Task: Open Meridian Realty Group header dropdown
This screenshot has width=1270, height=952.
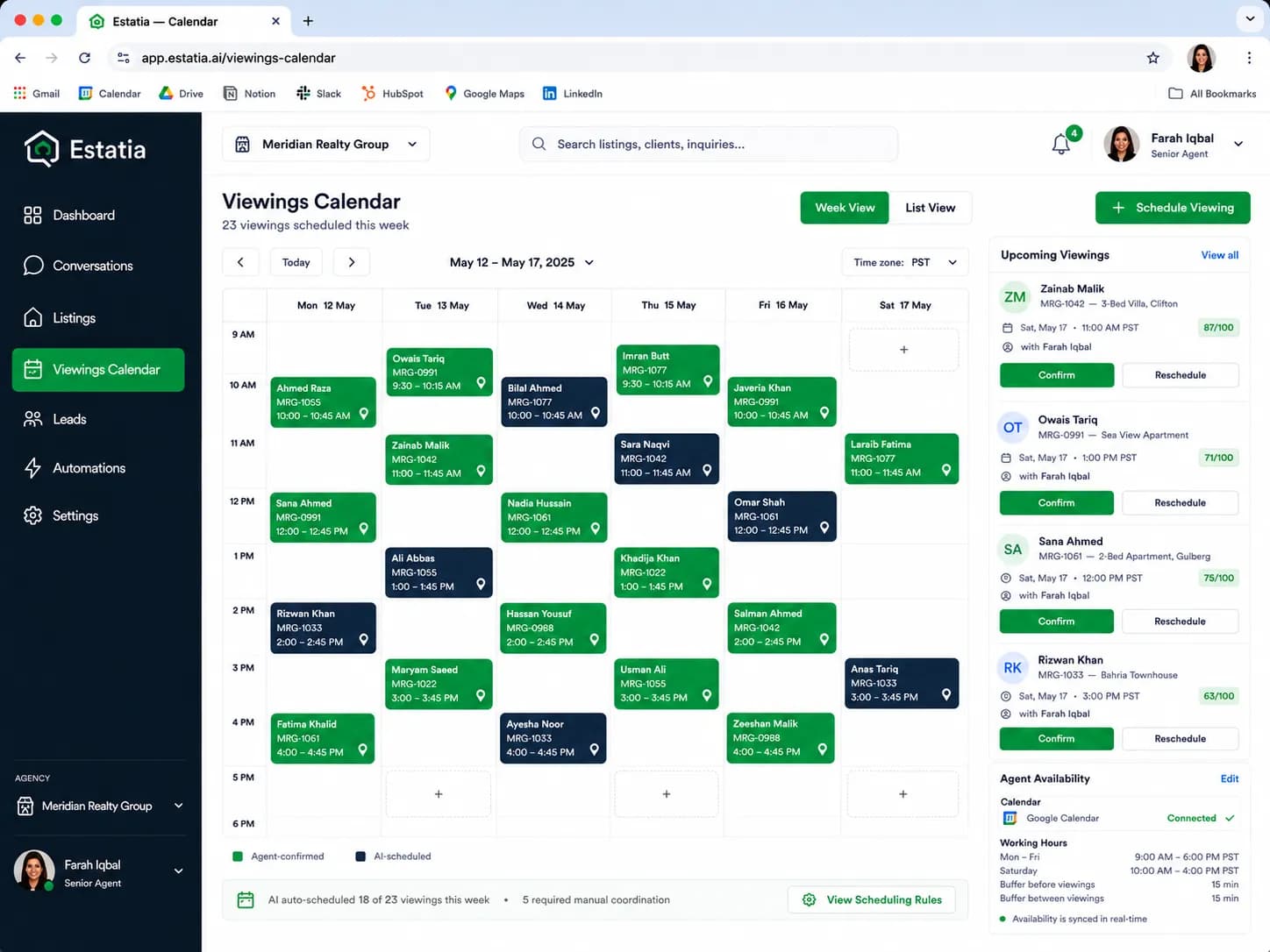Action: tap(326, 144)
